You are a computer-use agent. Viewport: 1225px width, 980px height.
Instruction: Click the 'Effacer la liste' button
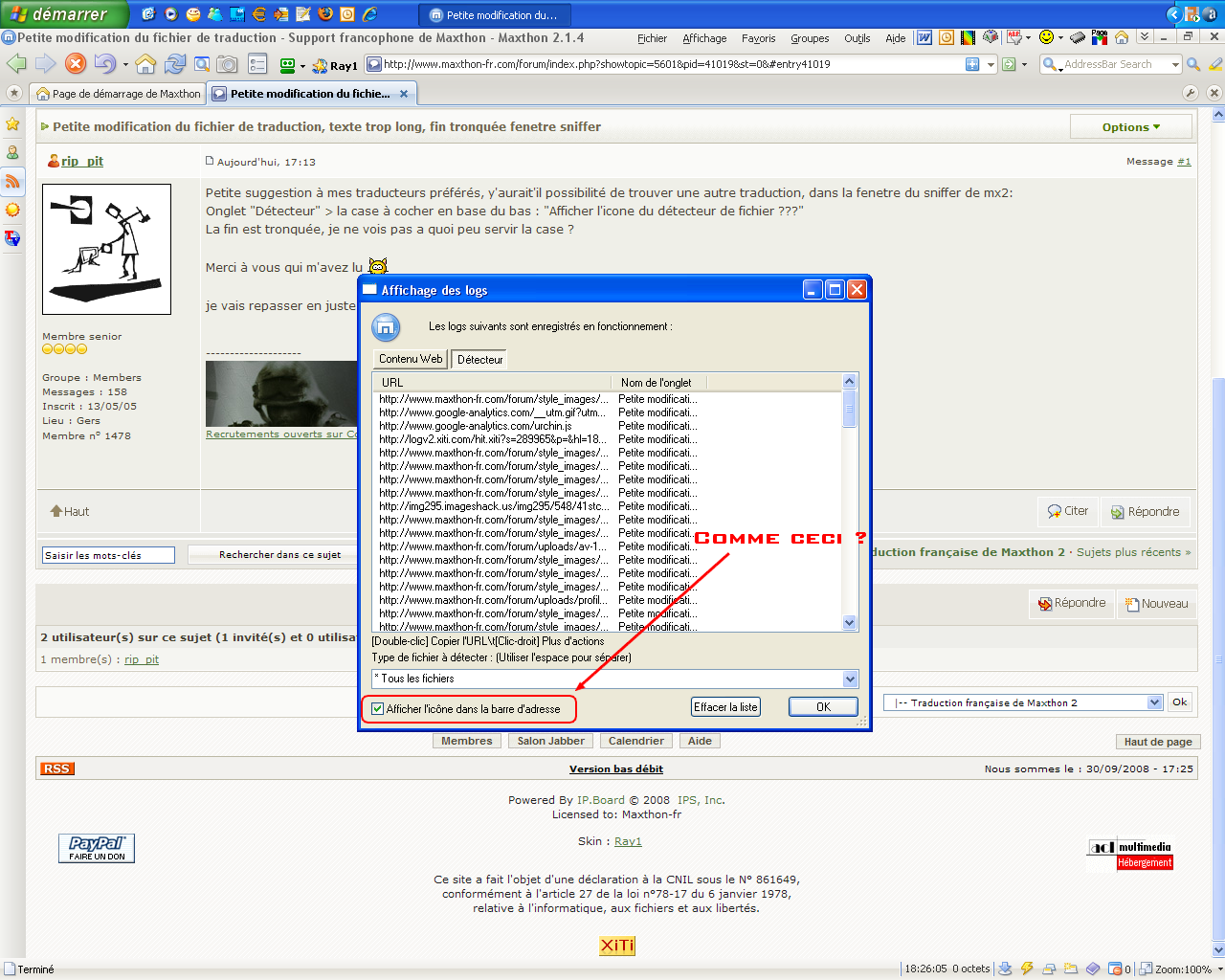tap(725, 707)
